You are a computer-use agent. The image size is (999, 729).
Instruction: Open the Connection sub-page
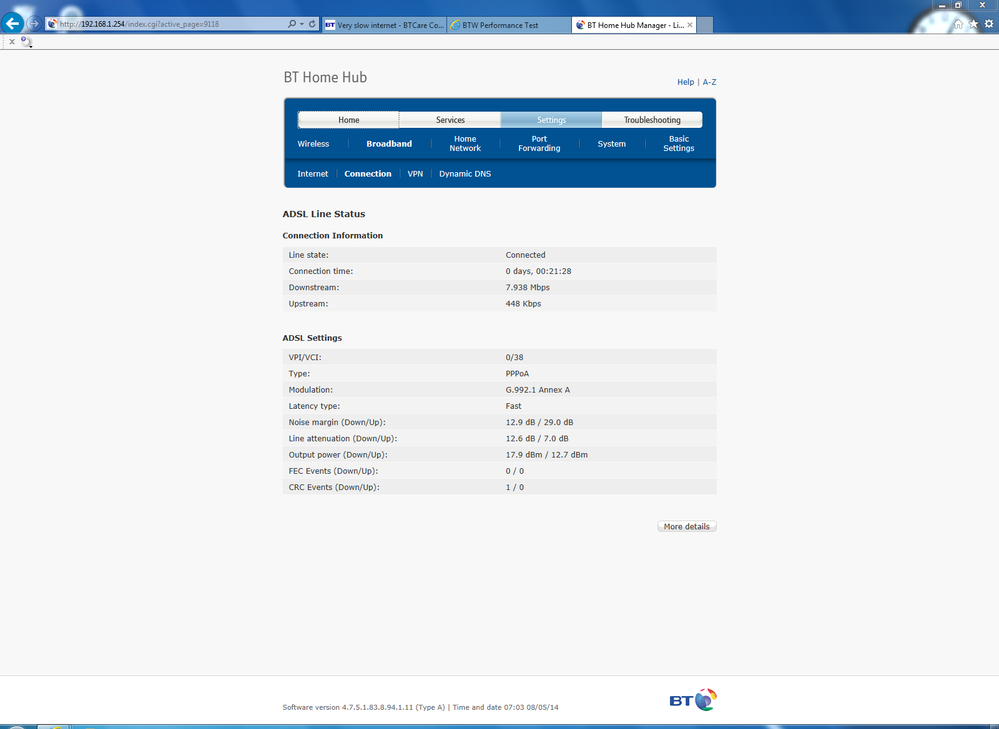point(368,174)
